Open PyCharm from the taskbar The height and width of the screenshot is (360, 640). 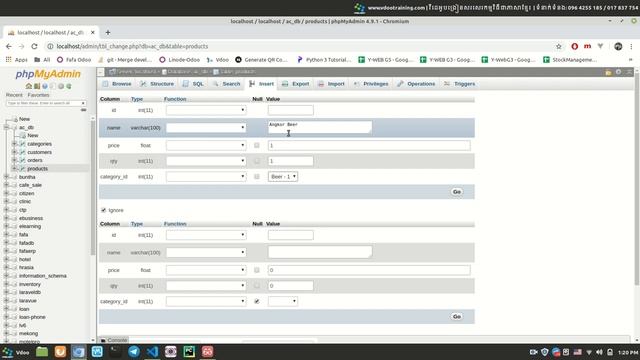[189, 351]
